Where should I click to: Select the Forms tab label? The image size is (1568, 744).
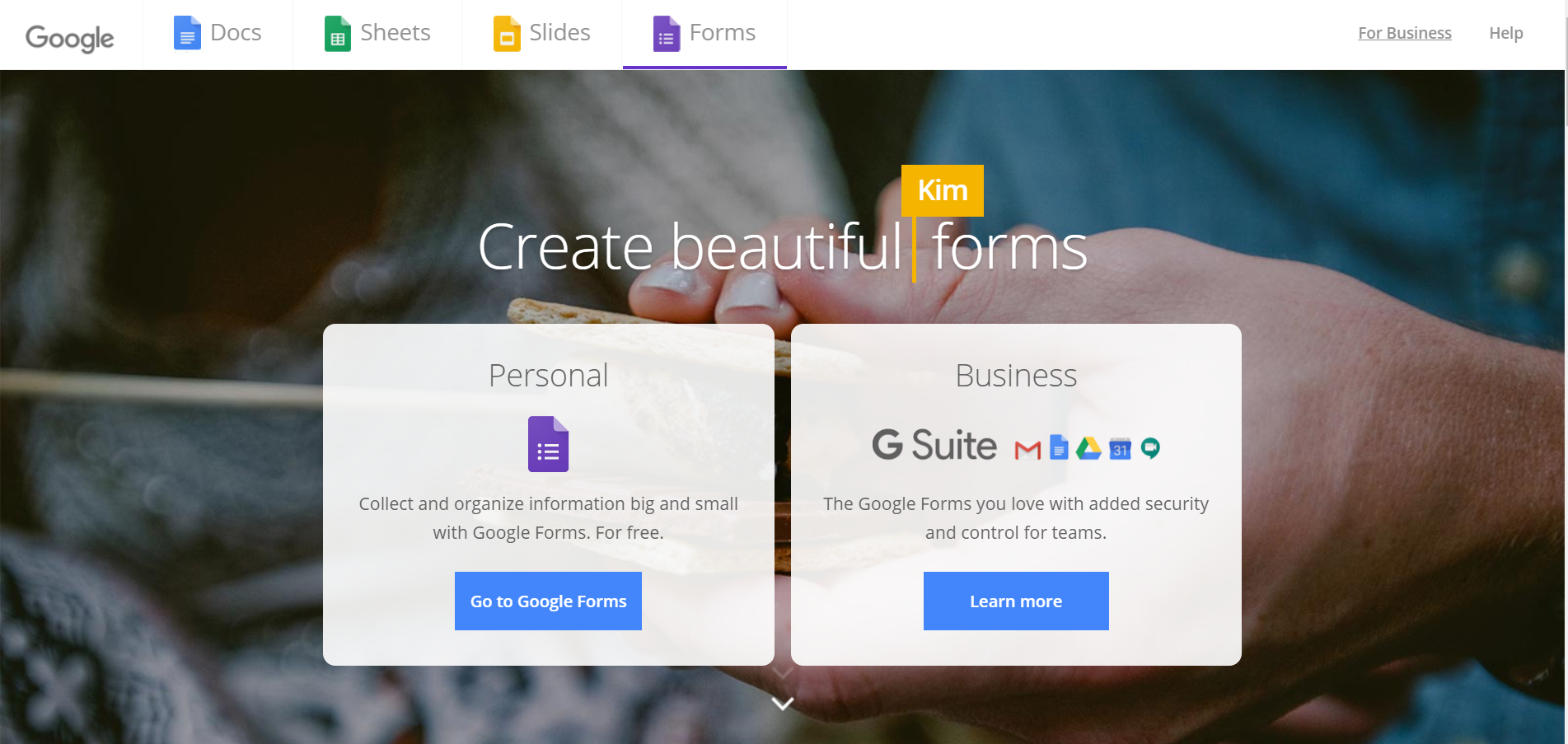coord(723,33)
